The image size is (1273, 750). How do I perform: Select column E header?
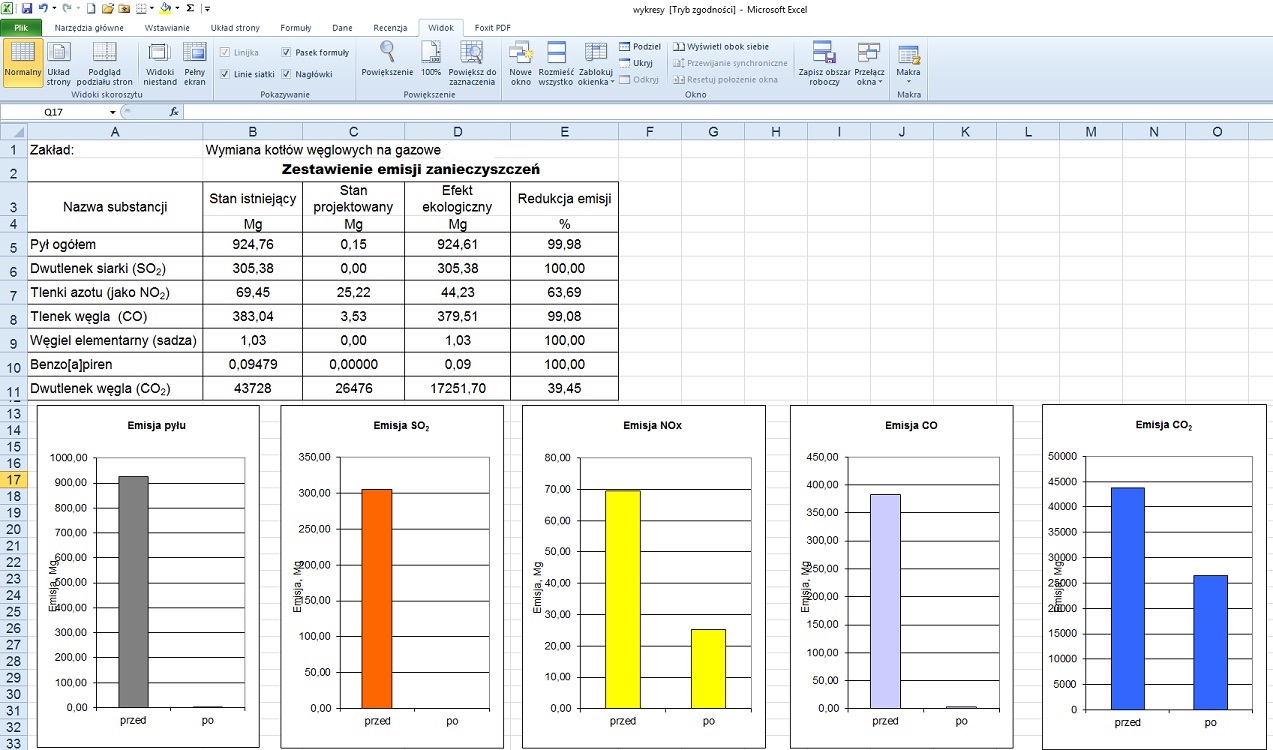564,131
